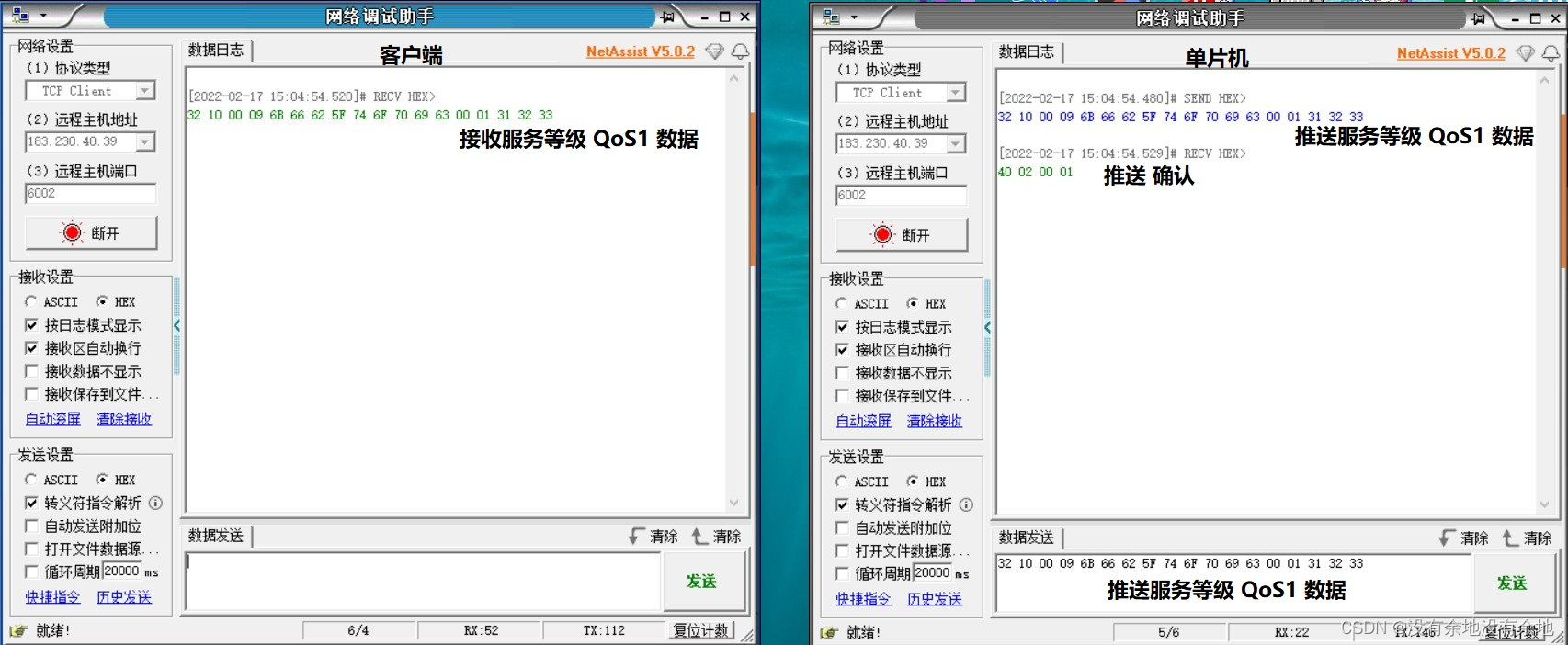
Task: Click the pin icon in the 单片机 title bar
Action: (1478, 18)
